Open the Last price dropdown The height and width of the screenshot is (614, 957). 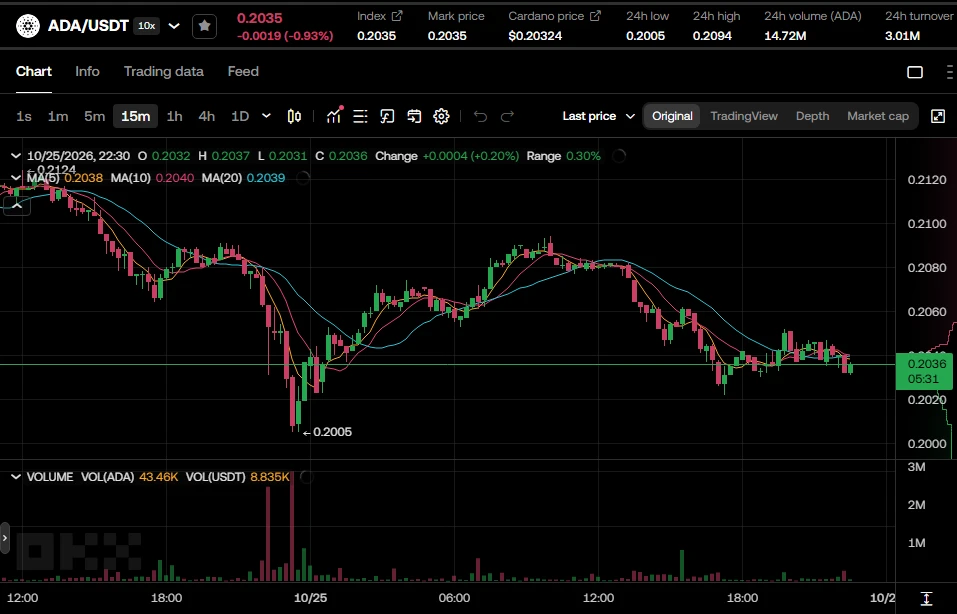598,116
